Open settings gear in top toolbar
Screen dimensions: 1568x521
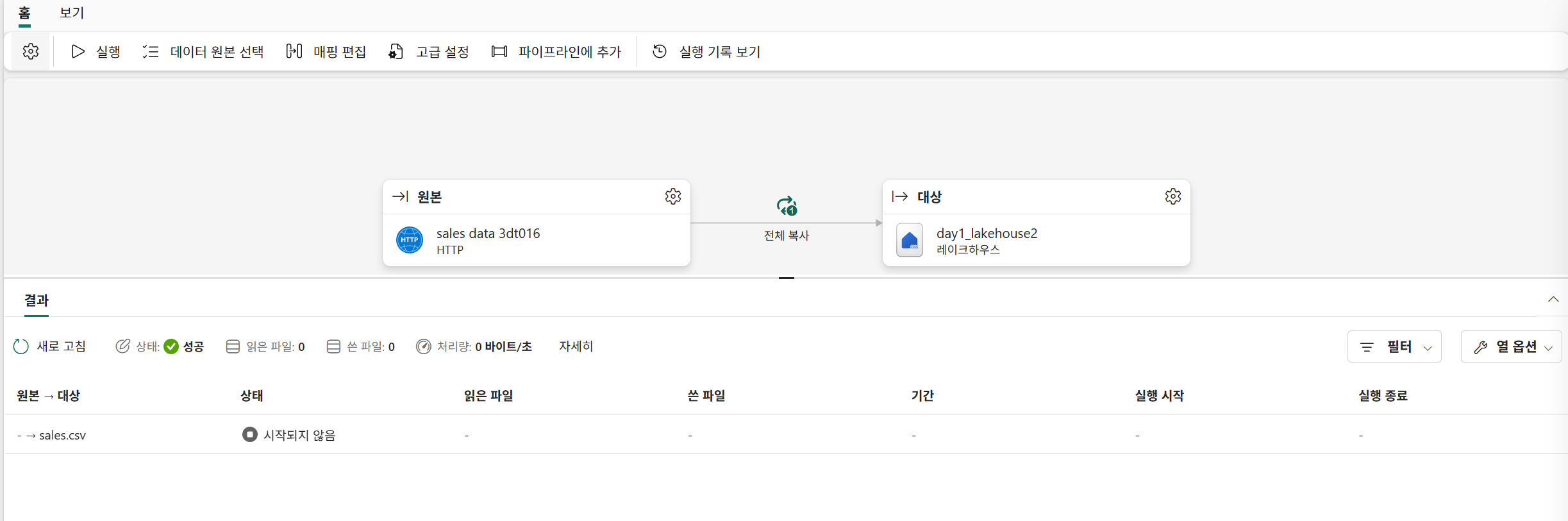(30, 51)
